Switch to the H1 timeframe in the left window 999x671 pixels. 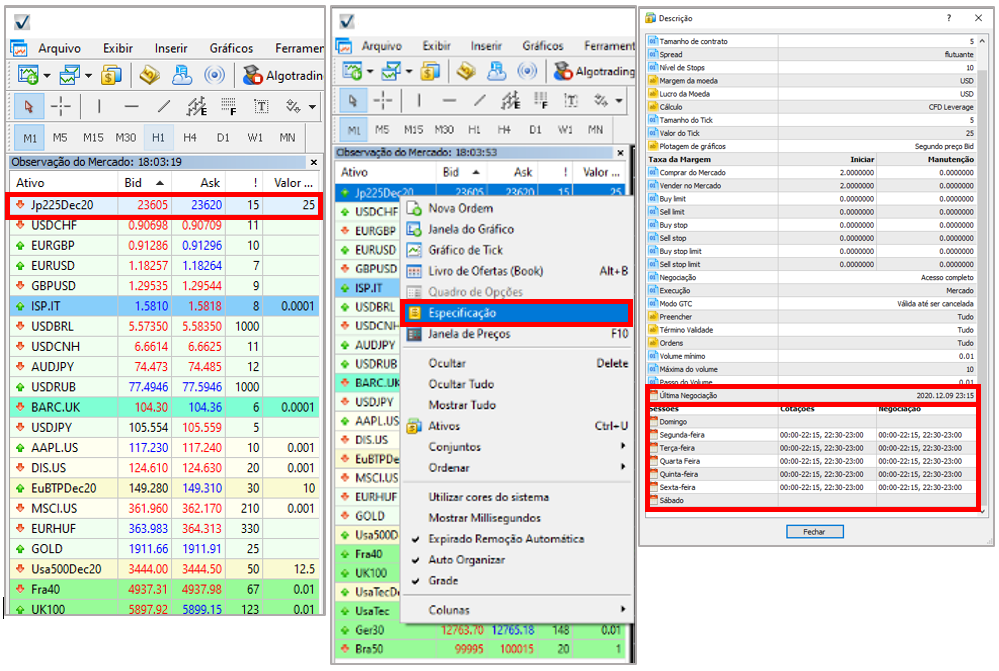158,137
